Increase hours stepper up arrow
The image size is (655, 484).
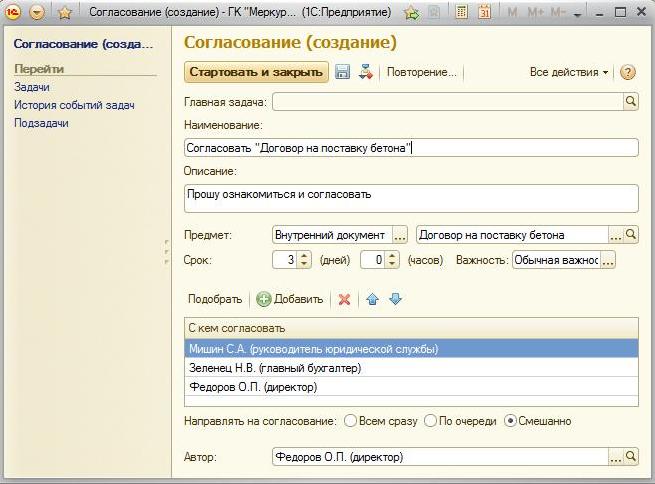coord(392,256)
